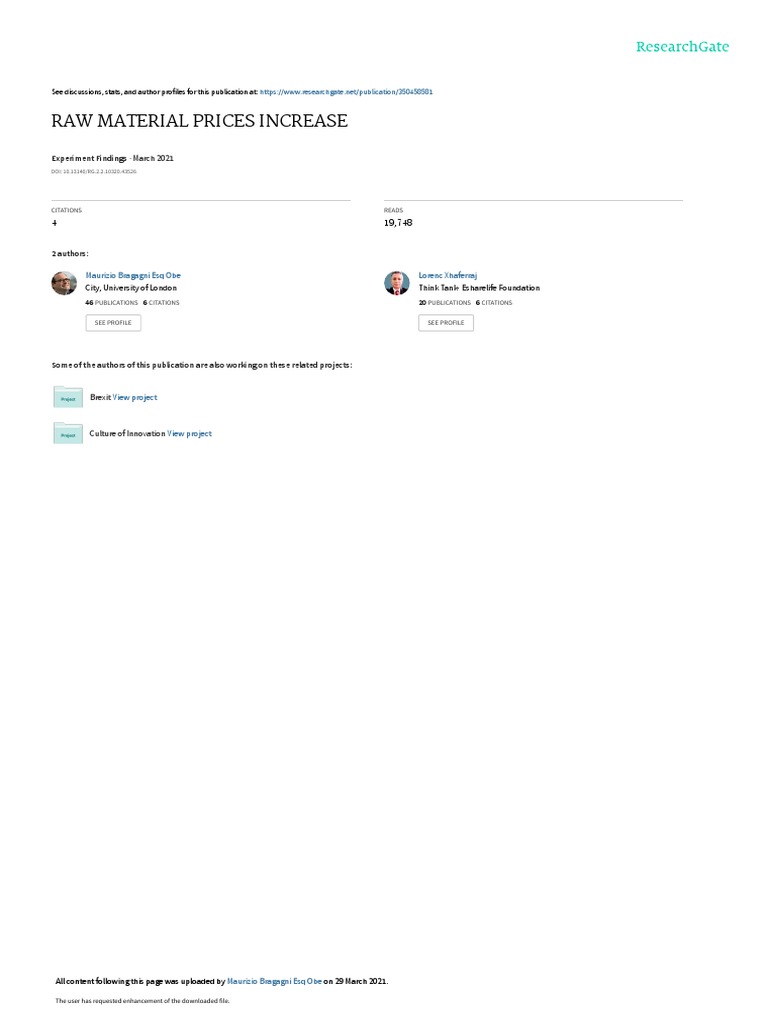Image resolution: width=768 pixels, height=1024 pixels.
Task: Click the 46 publications stat
Action: pyautogui.click(x=112, y=303)
